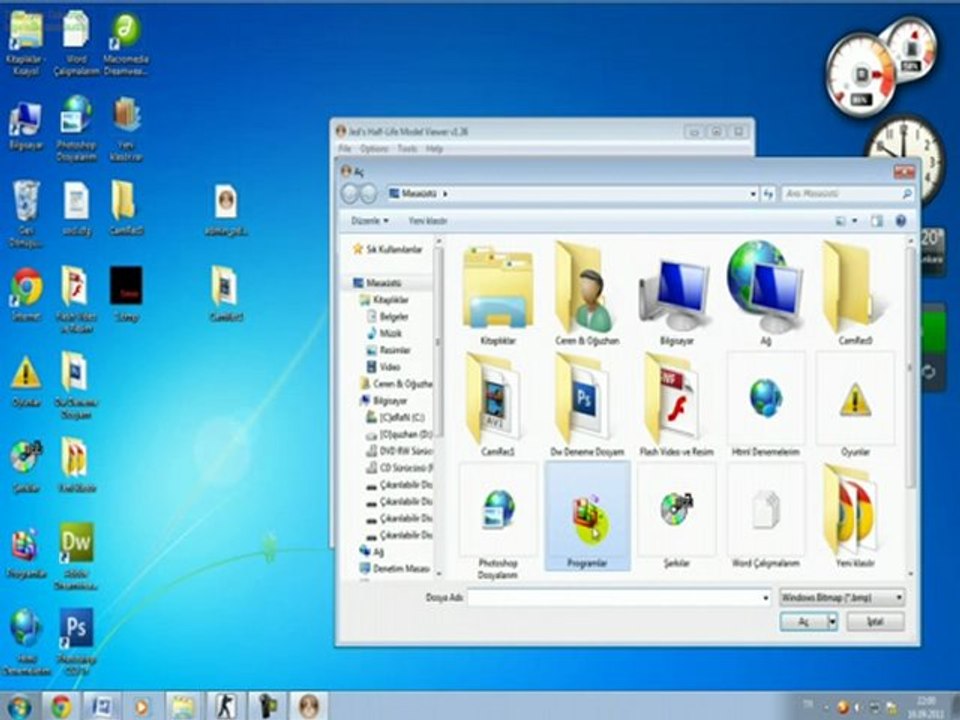Click Counter-Strike icon in taskbar
Screen dimensions: 960x720
pos(226,706)
